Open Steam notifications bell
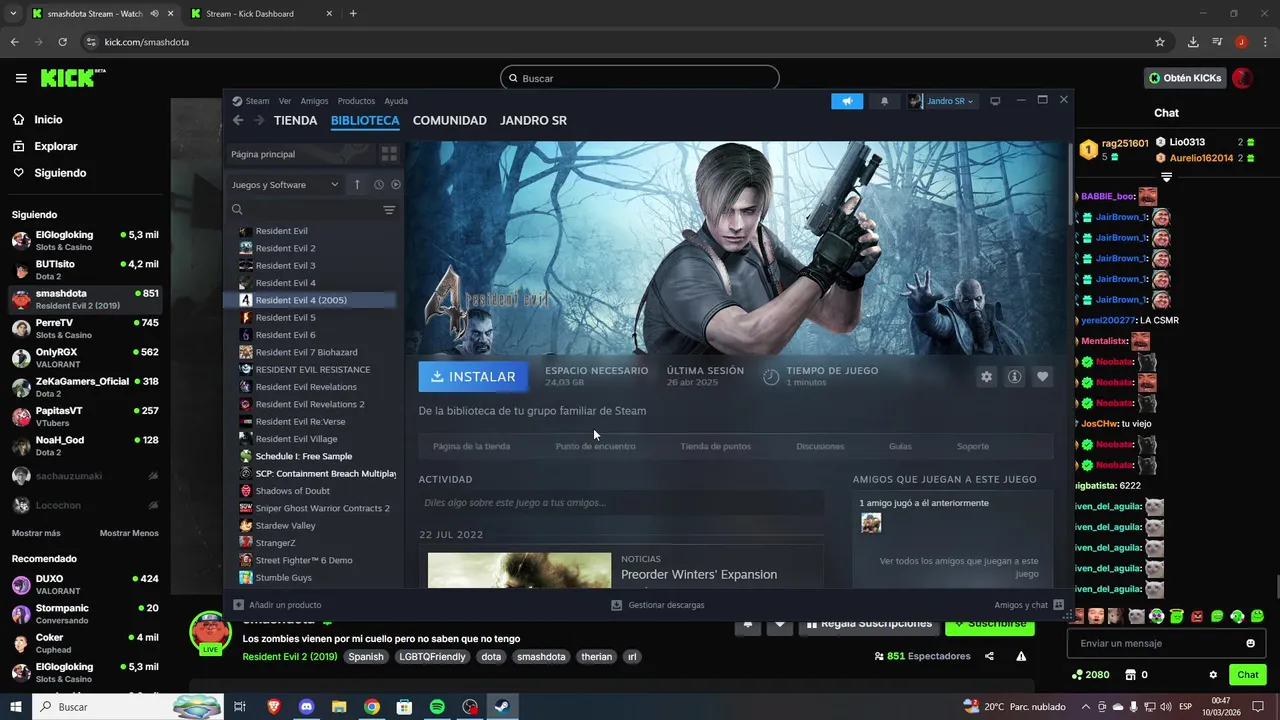Viewport: 1280px width, 720px height. pos(884,101)
